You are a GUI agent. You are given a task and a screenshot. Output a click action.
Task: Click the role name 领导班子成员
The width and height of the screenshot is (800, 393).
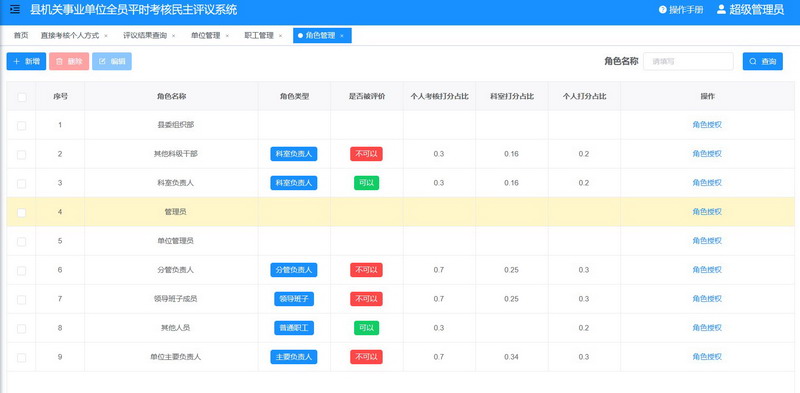click(176, 299)
